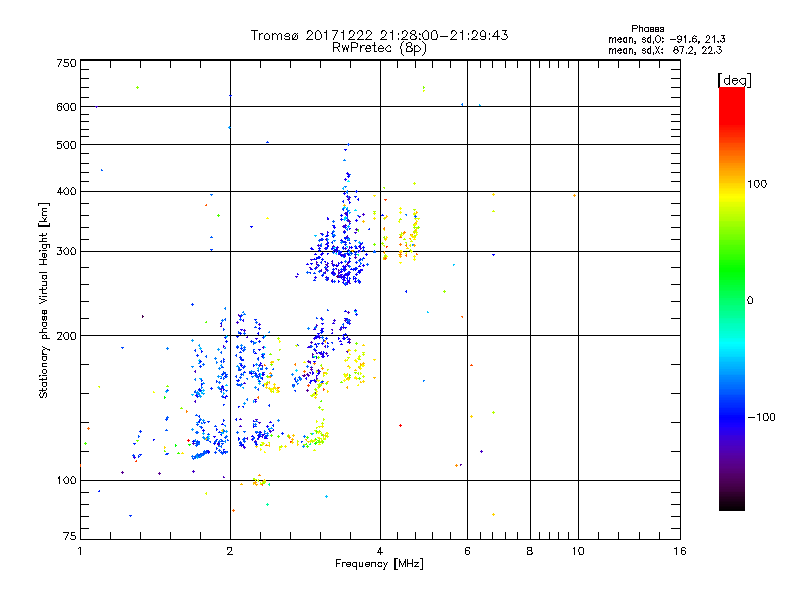This screenshot has width=800, height=600.
Task: Click the '300' tick on the height axis
Action: click(66, 252)
